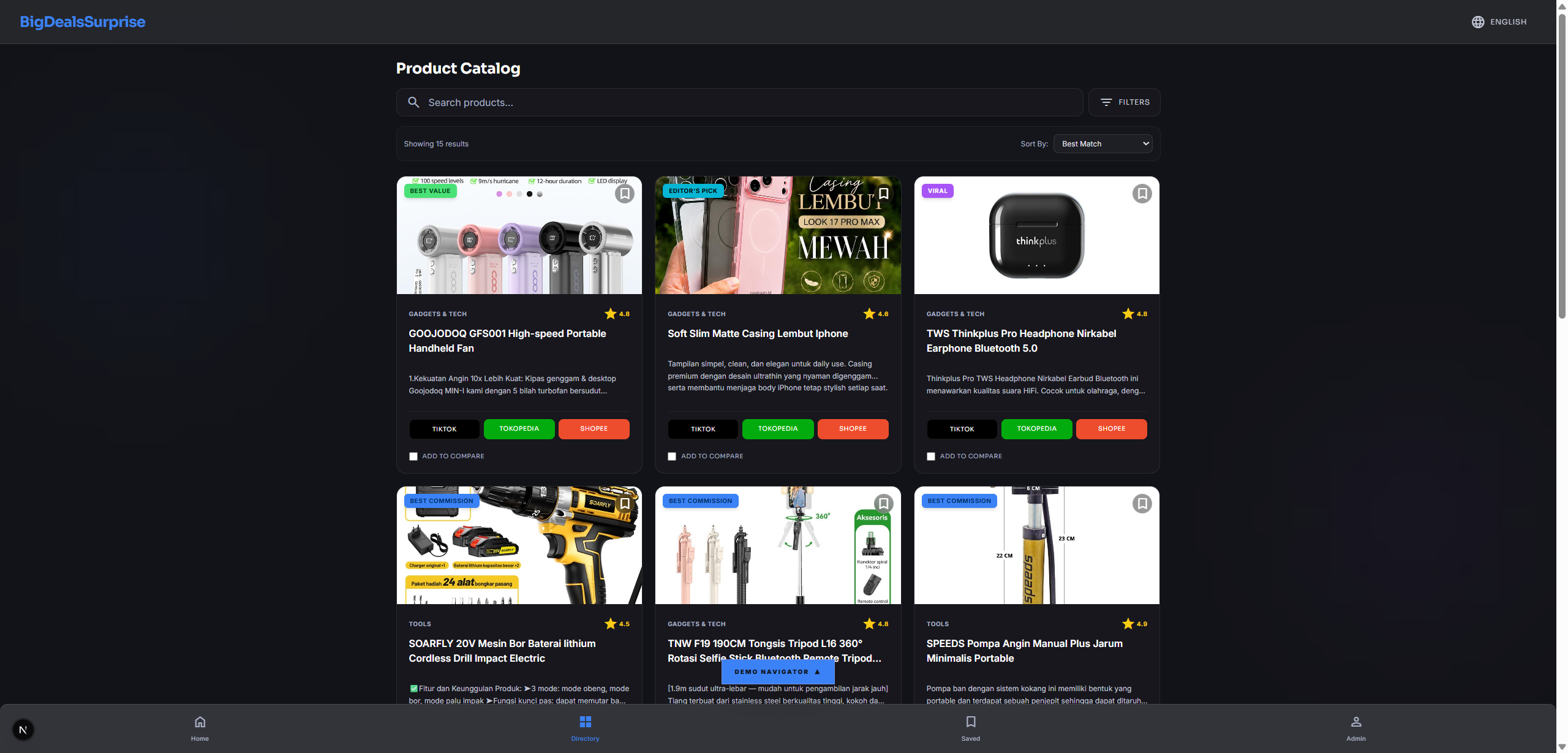Click Best Commission badge on SOARFLY drill
The width and height of the screenshot is (1568, 753).
(442, 501)
